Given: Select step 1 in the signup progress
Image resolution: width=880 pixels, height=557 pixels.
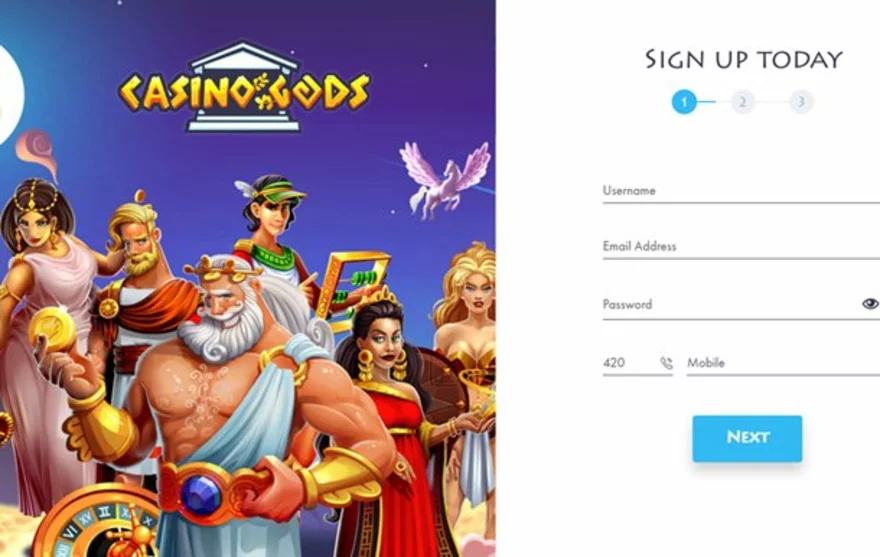Looking at the screenshot, I should [684, 102].
